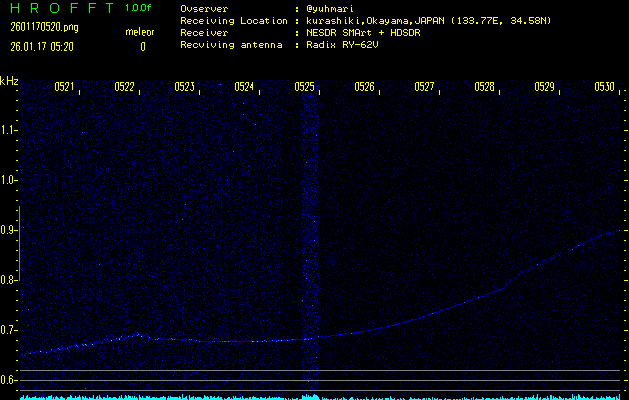Click the 1.00f version label

coord(139,8)
